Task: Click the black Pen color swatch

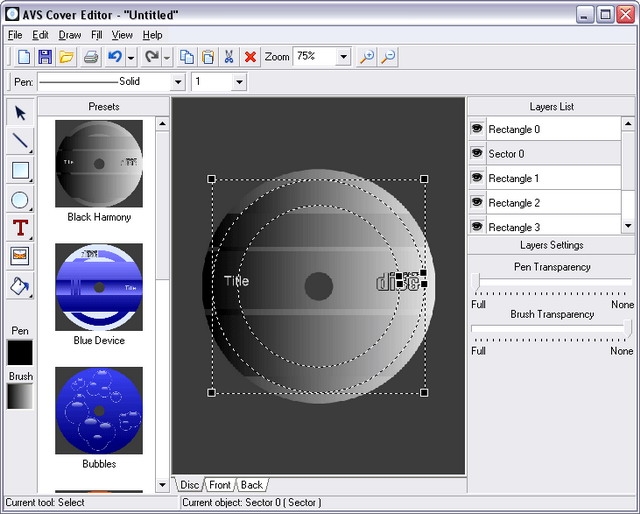Action: (20, 352)
